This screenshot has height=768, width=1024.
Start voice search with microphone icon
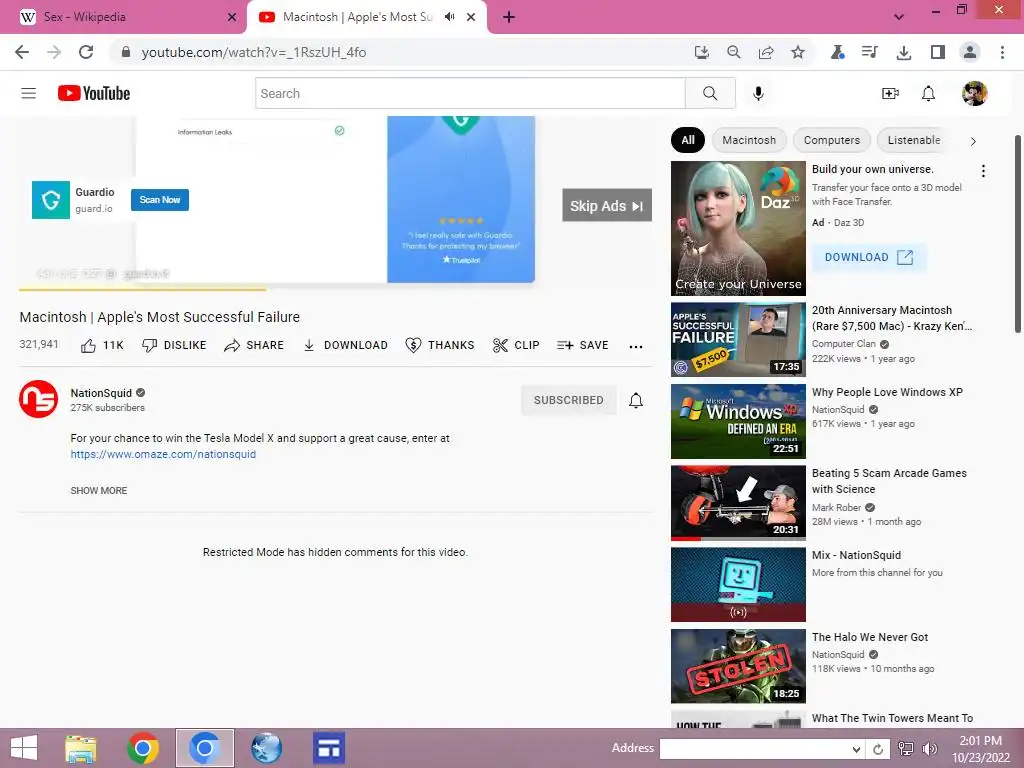click(758, 93)
